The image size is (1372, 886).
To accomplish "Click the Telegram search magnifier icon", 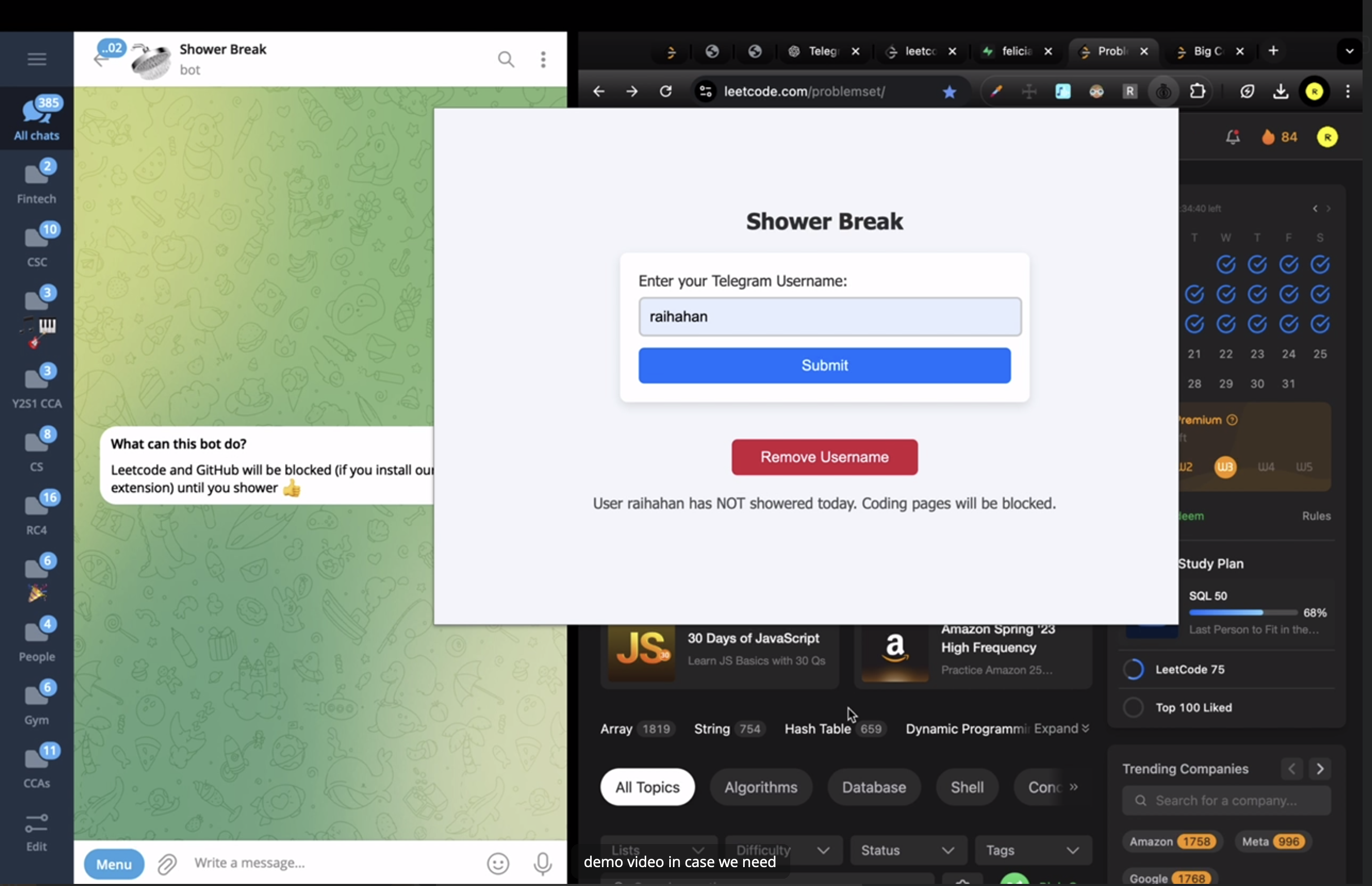I will pyautogui.click(x=505, y=59).
